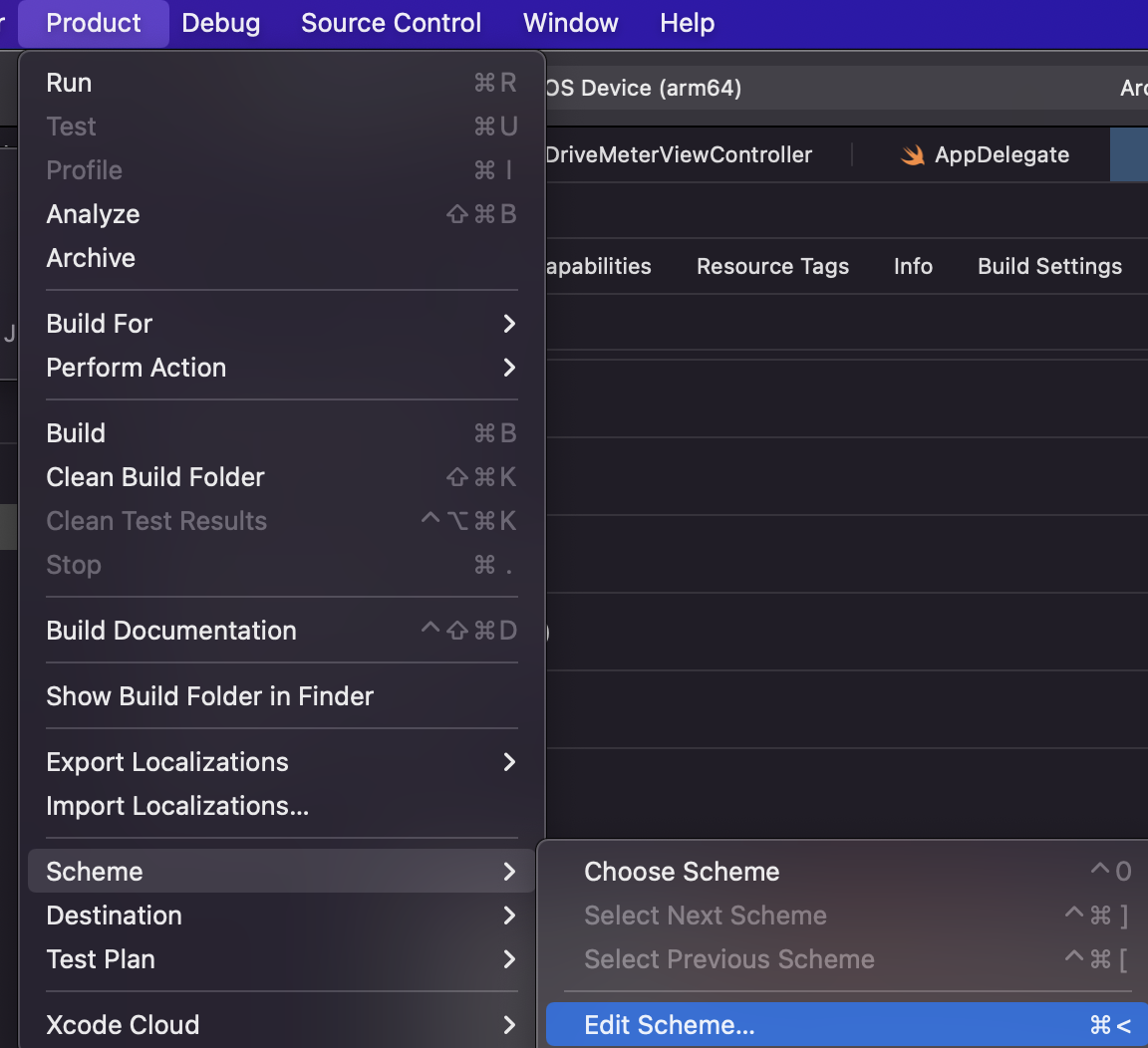This screenshot has width=1148, height=1048.
Task: Switch to the AppDelegate editor tab
Action: 984,154
